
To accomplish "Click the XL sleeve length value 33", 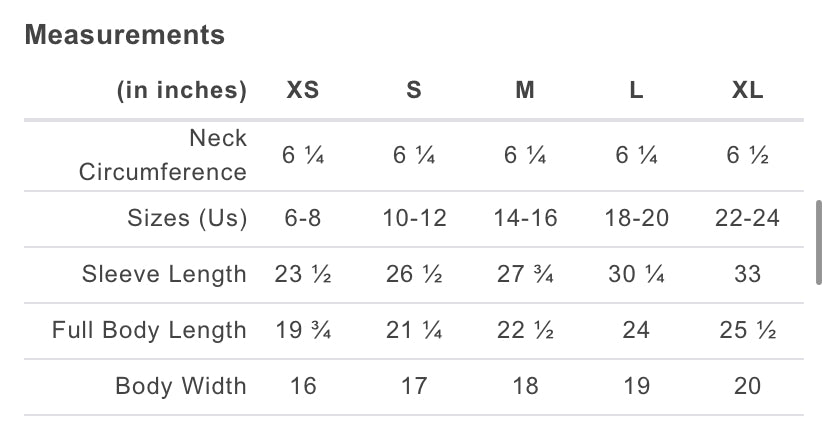I will [x=747, y=274].
